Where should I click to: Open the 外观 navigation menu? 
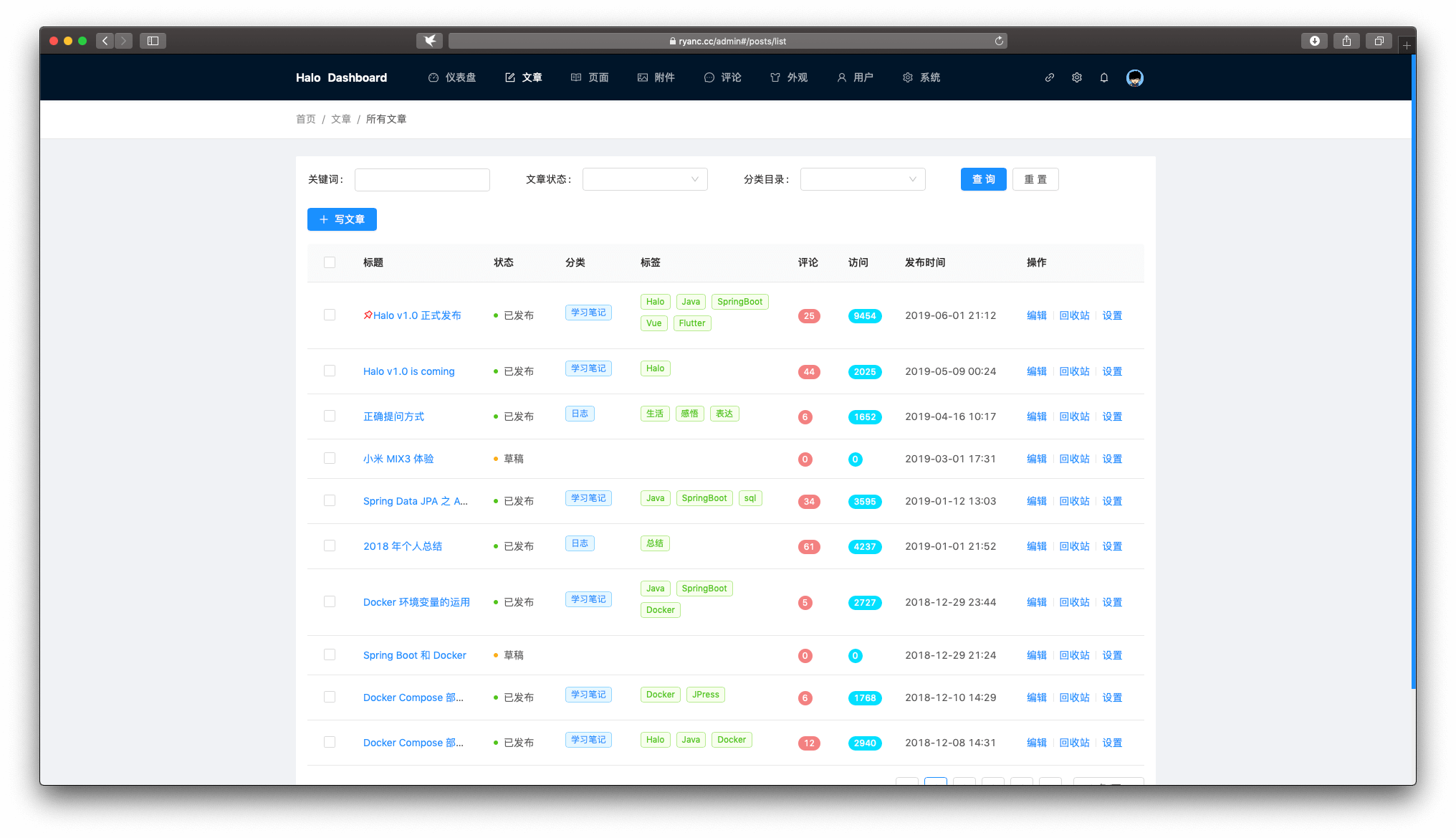(789, 77)
